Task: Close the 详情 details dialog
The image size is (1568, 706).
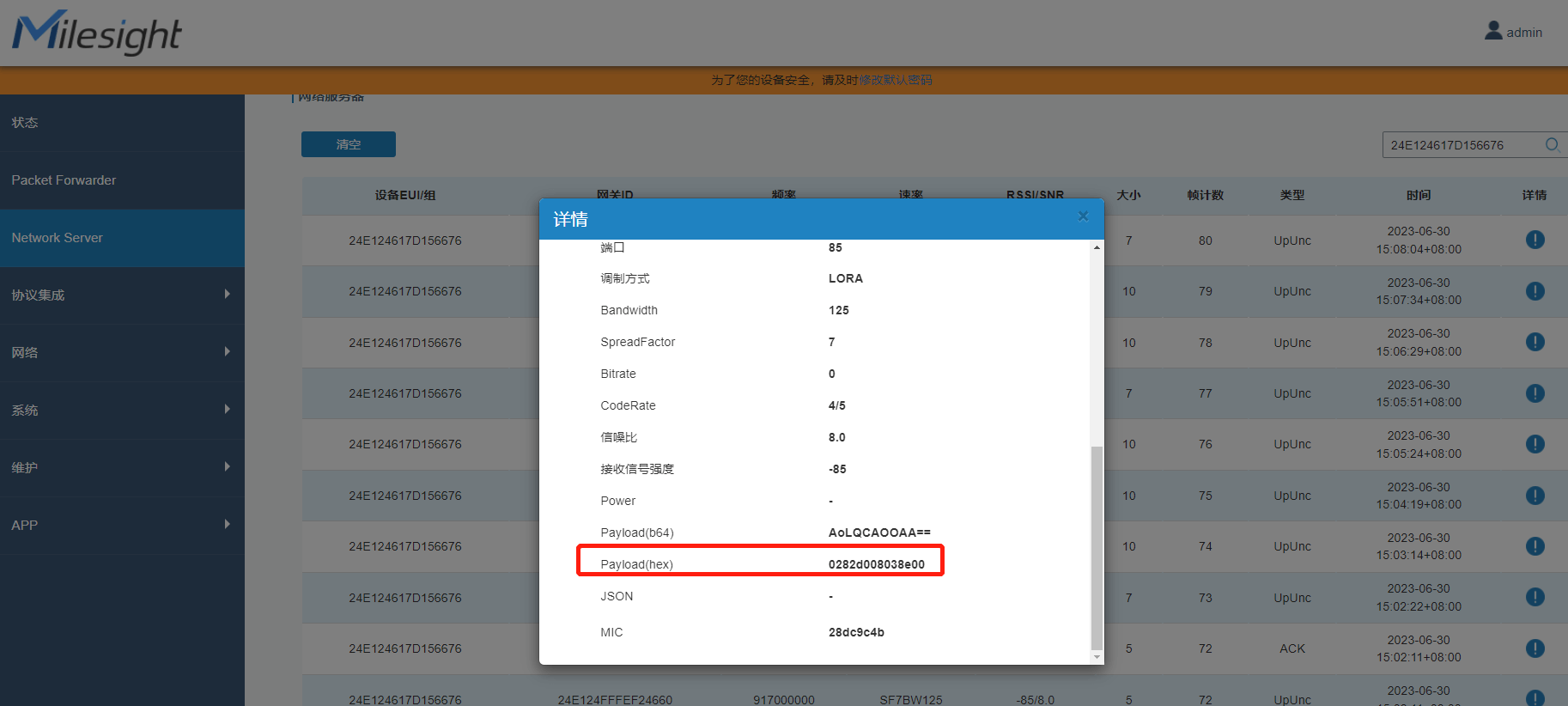Action: pos(1083,216)
